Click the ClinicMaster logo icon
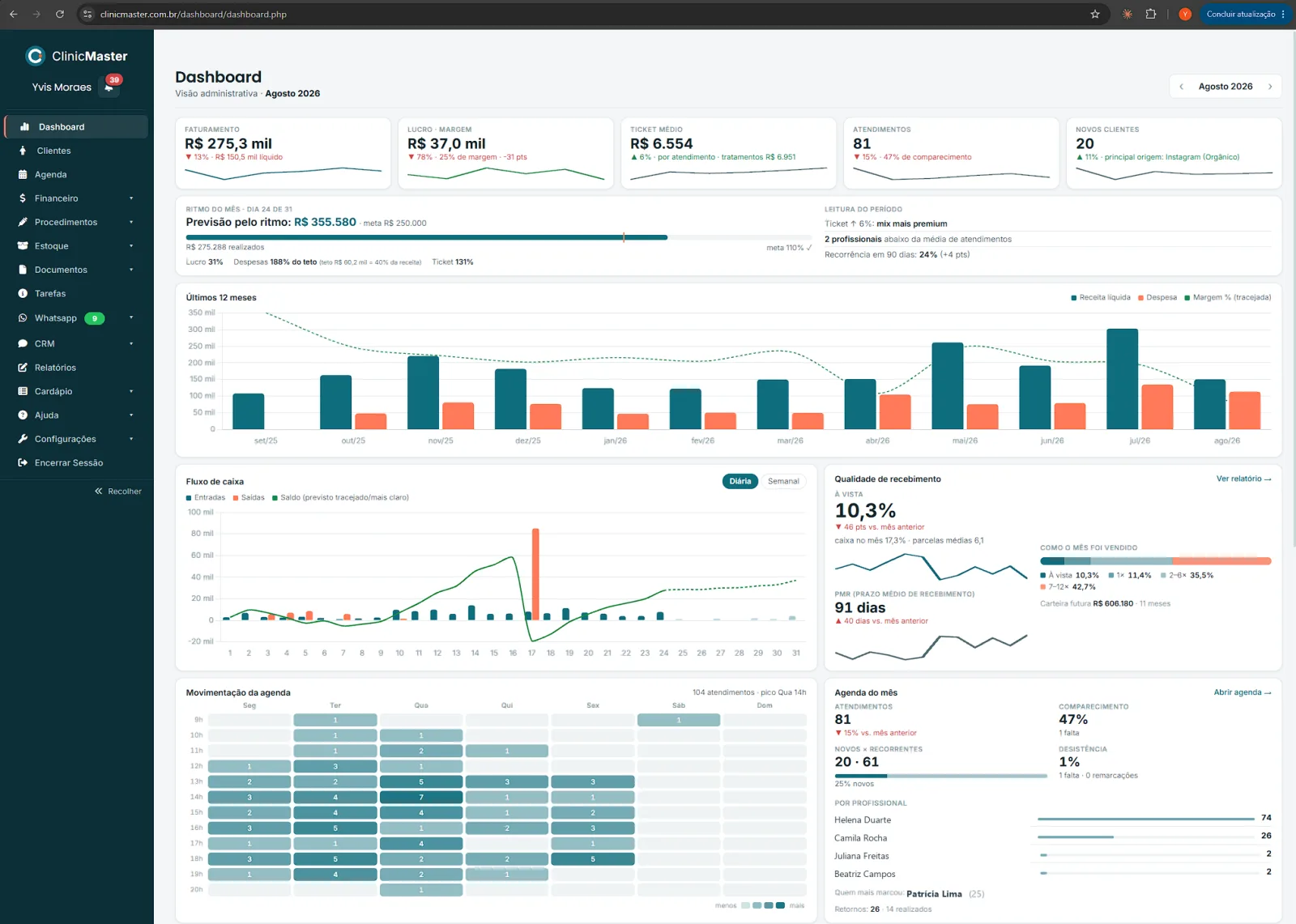This screenshot has height=924, width=1296. pos(35,56)
